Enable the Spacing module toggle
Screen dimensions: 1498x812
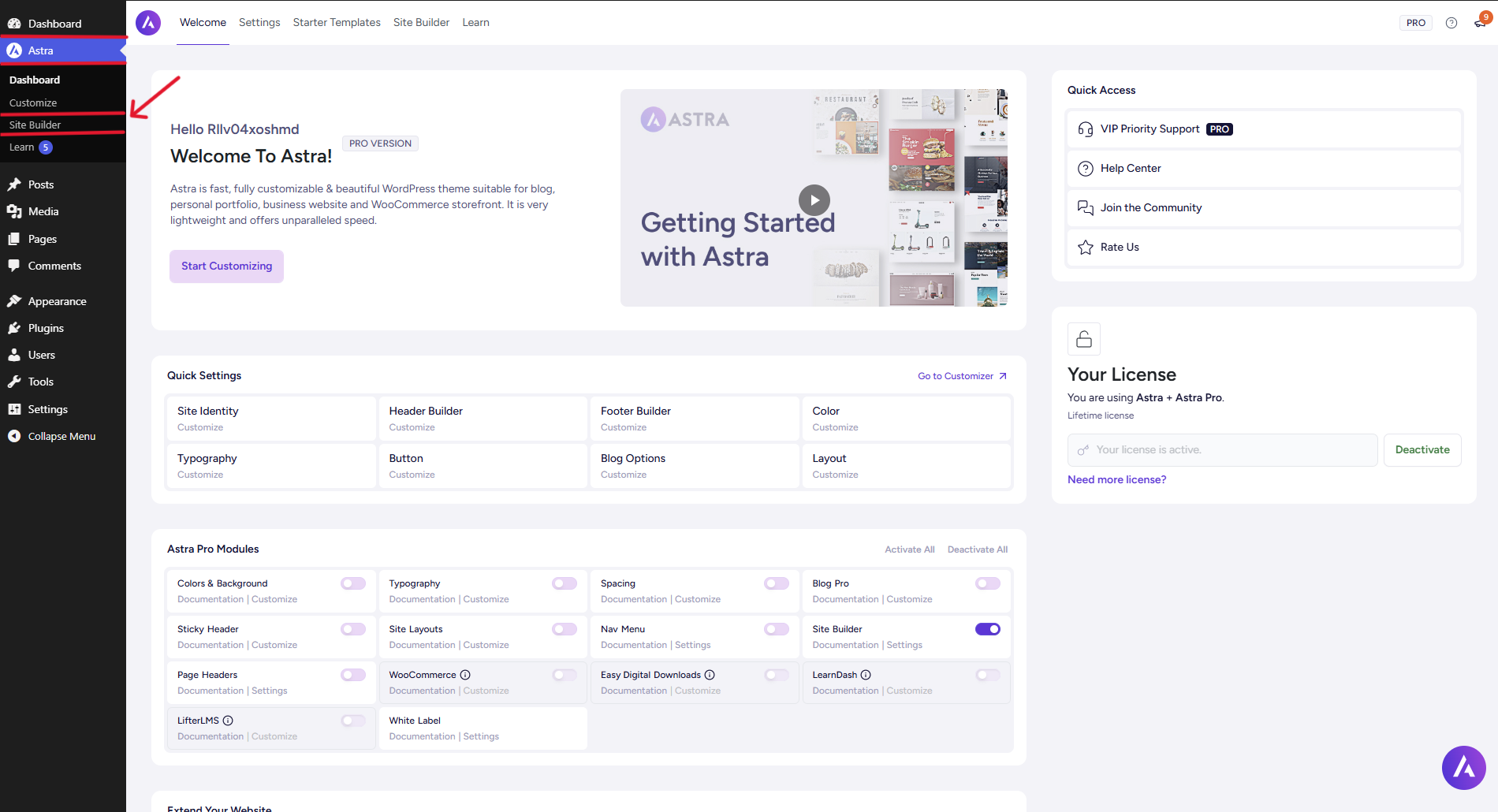point(777,583)
